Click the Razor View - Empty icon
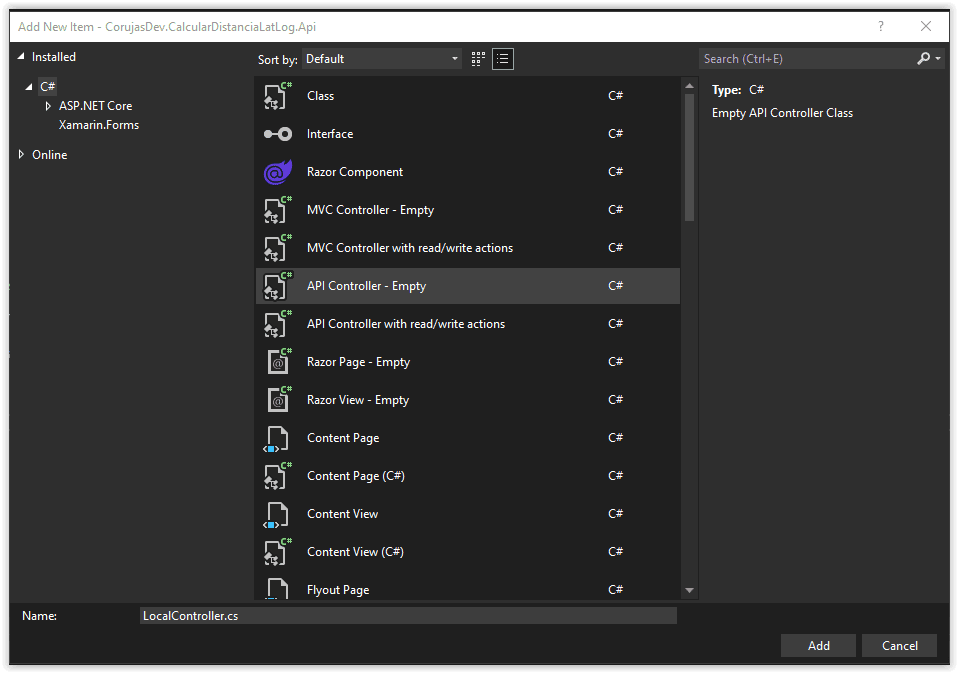Screen dimensions: 958x673 [x=279, y=399]
